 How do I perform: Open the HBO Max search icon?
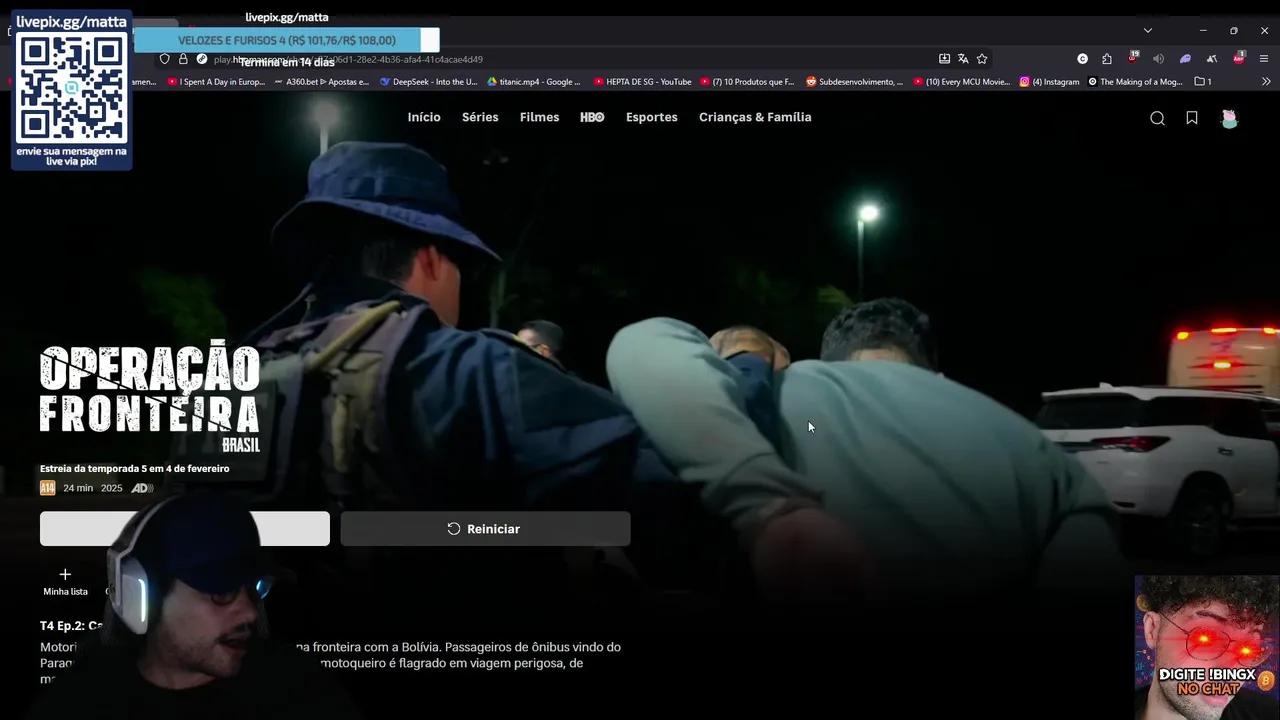(1157, 118)
